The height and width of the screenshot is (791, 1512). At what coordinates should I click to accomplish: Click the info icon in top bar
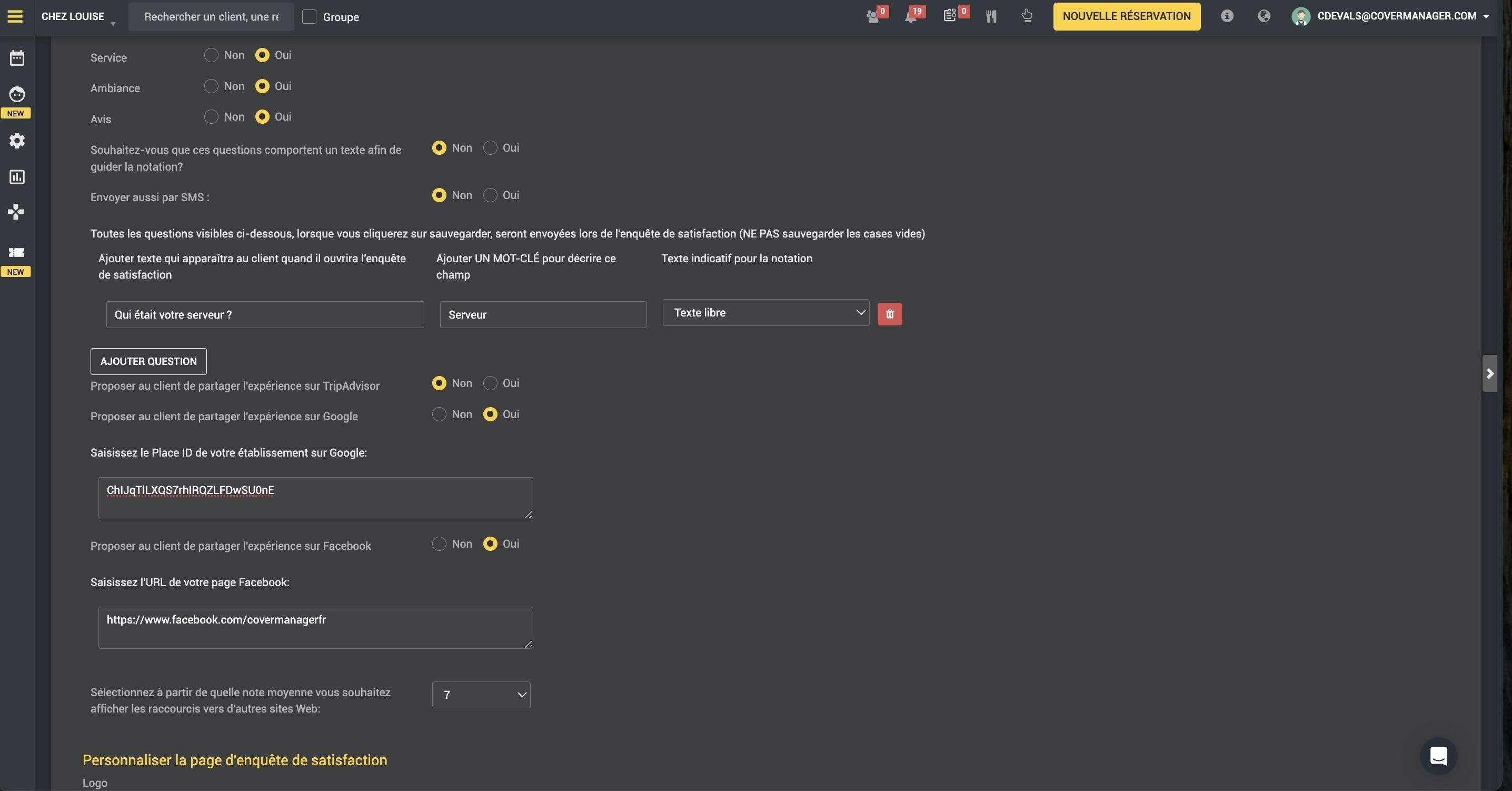(x=1227, y=16)
